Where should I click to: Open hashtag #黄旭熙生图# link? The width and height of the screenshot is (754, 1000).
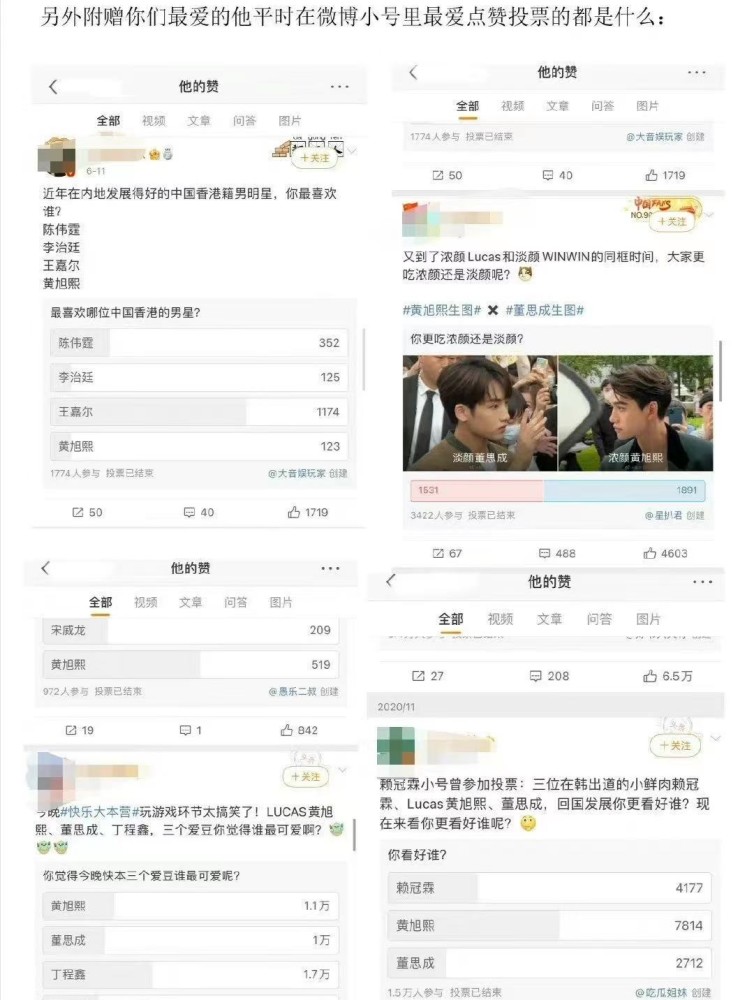(441, 310)
